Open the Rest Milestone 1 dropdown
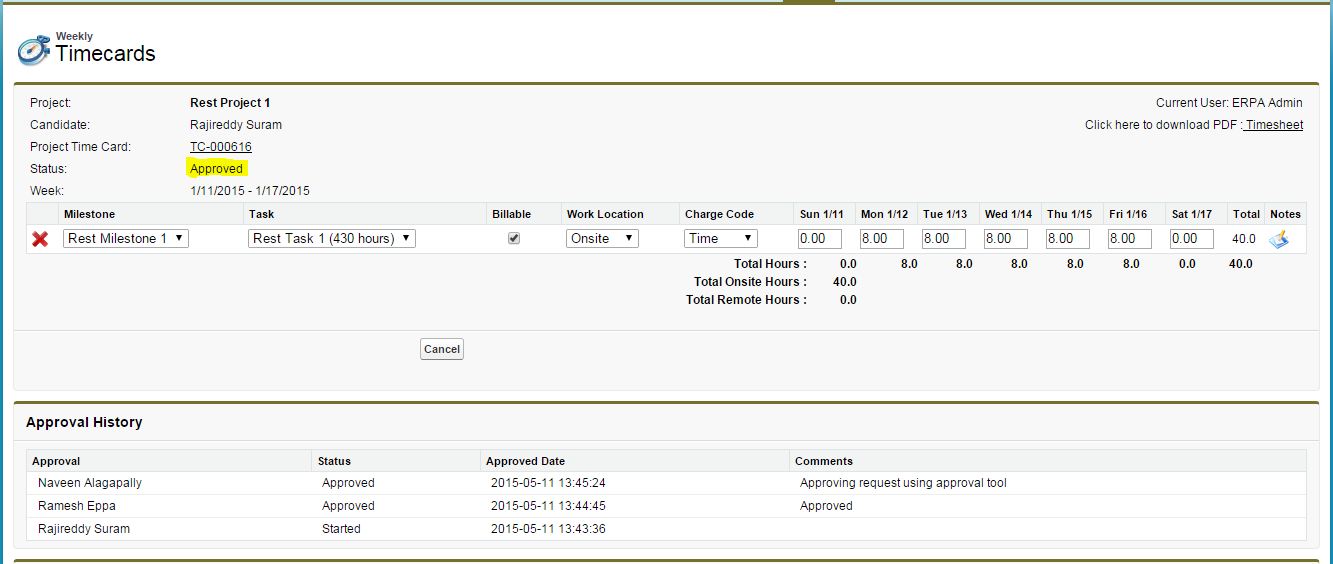The width and height of the screenshot is (1333, 564). pos(126,238)
